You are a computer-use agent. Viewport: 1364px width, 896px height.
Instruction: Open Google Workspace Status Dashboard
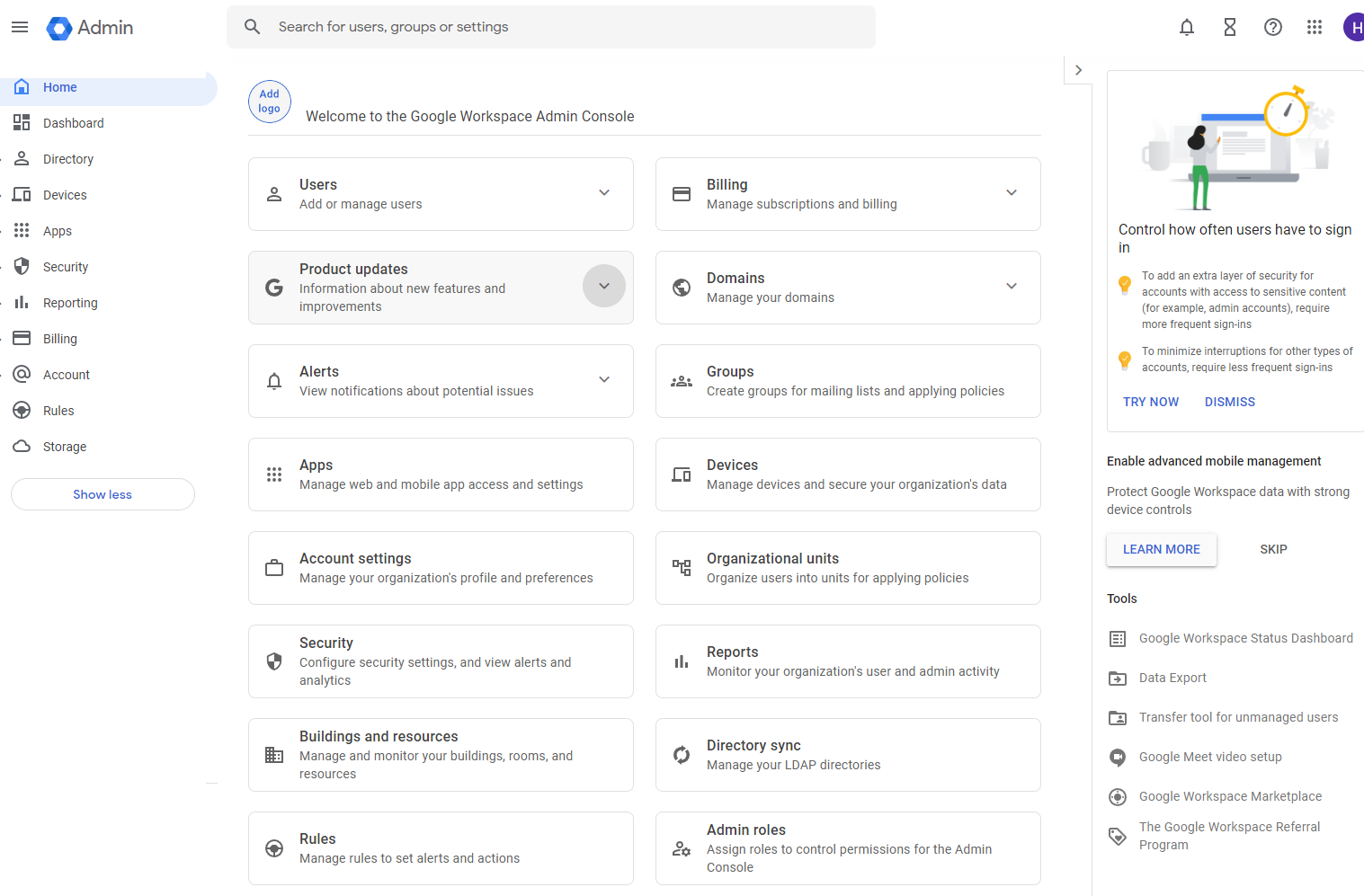[1245, 638]
